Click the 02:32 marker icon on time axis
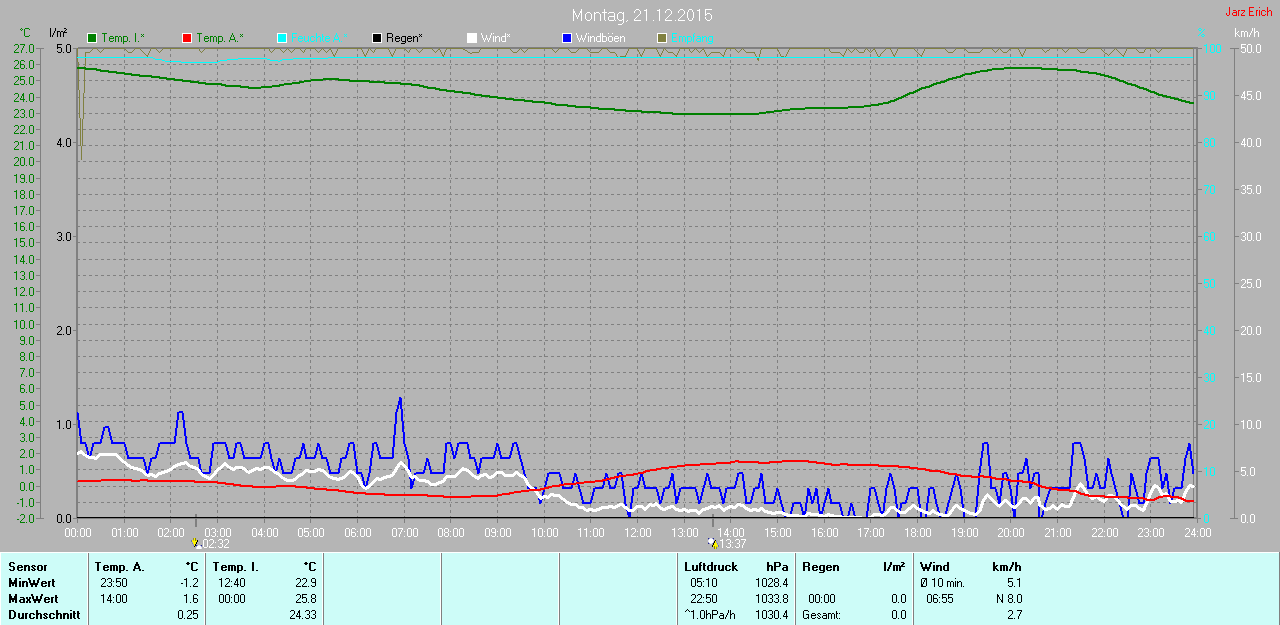The width and height of the screenshot is (1280, 625). point(195,543)
